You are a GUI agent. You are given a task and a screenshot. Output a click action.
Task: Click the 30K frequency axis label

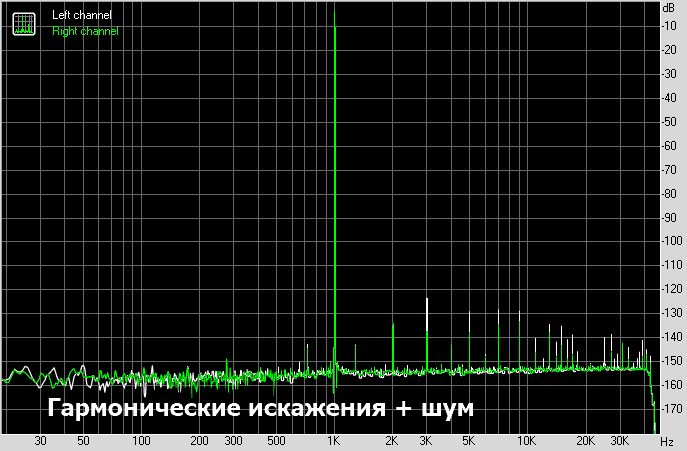(x=620, y=440)
